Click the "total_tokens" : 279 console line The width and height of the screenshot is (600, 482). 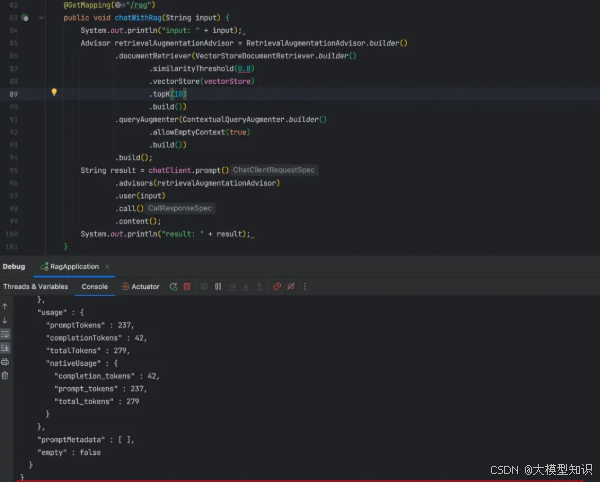(97, 401)
